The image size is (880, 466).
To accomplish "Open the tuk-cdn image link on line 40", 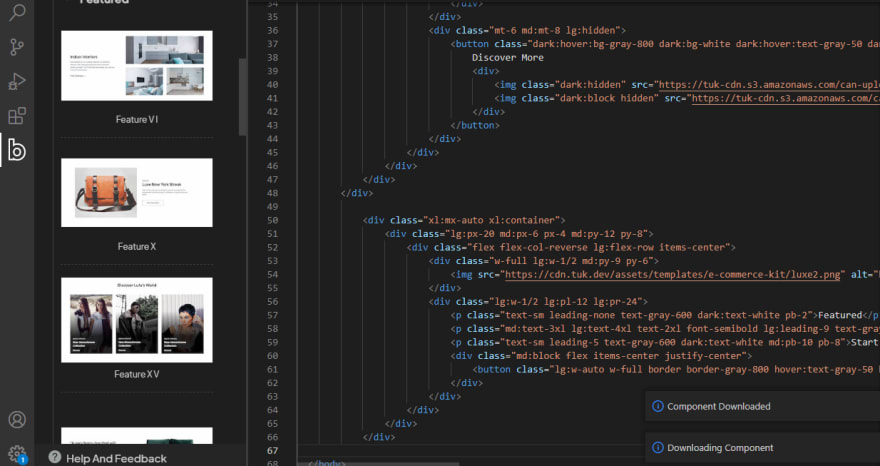I will (x=769, y=85).
